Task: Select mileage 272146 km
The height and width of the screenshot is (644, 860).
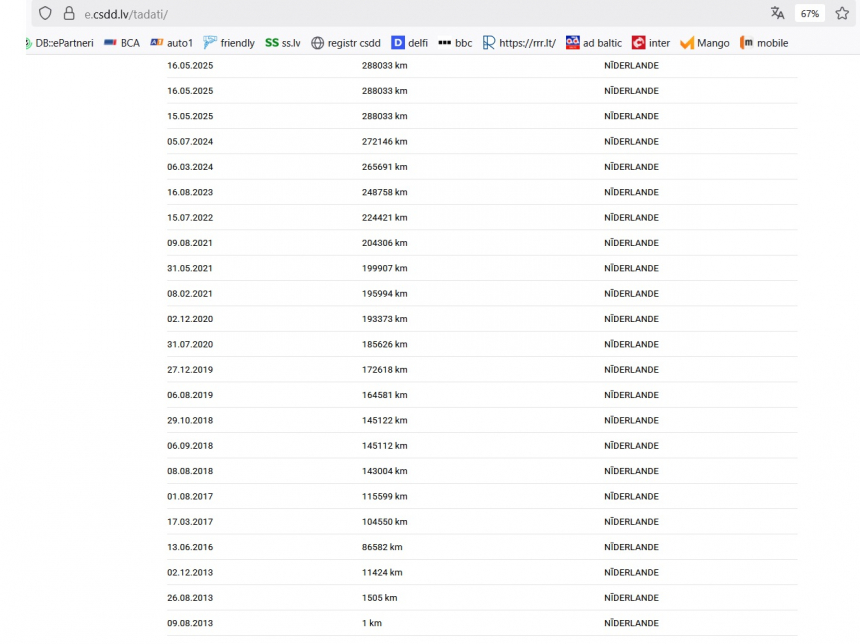Action: (x=384, y=142)
